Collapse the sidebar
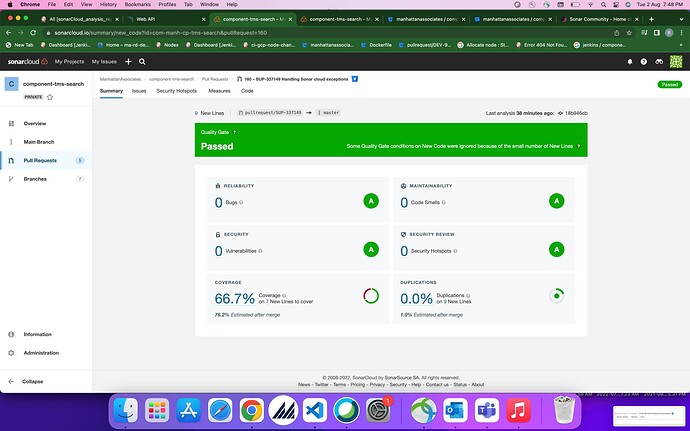 (x=33, y=381)
